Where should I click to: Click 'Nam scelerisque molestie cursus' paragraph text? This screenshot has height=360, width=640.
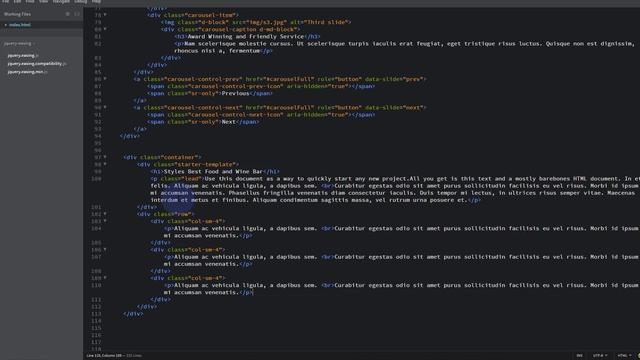pyautogui.click(x=239, y=44)
